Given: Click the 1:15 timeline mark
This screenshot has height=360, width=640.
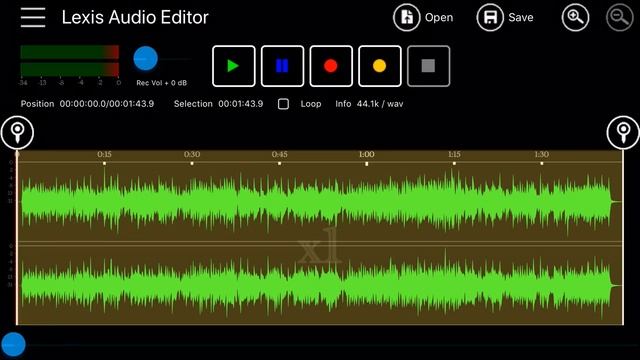Looking at the screenshot, I should [x=454, y=155].
